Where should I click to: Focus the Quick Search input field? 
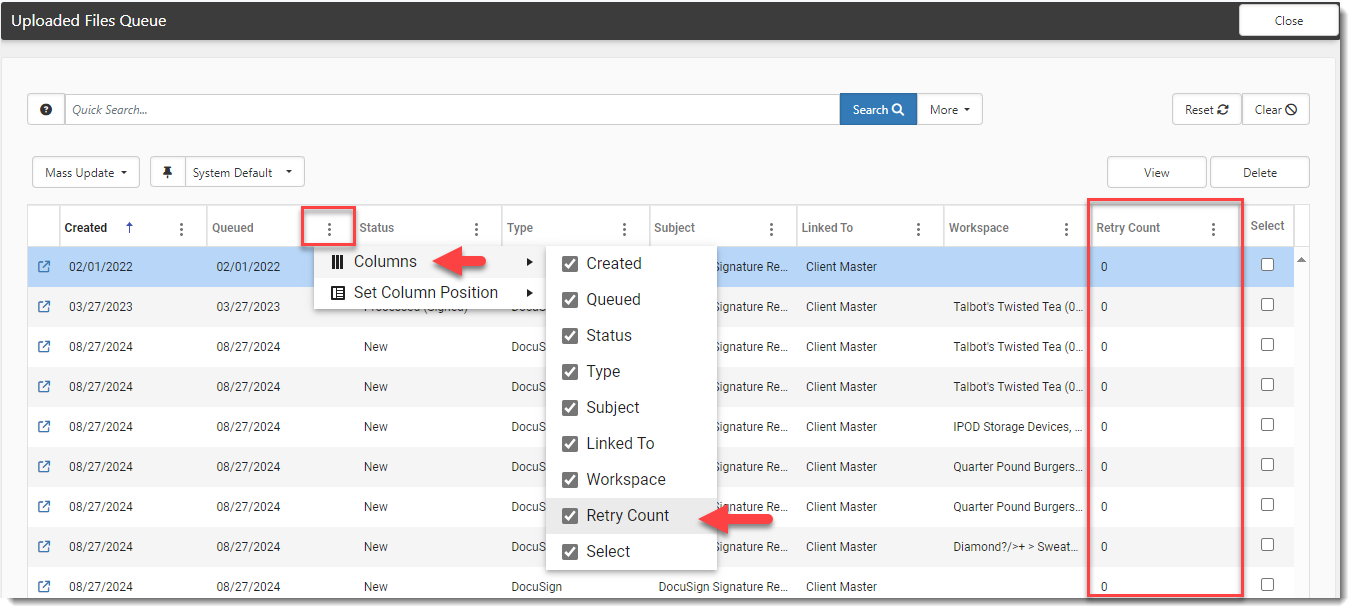coord(450,110)
